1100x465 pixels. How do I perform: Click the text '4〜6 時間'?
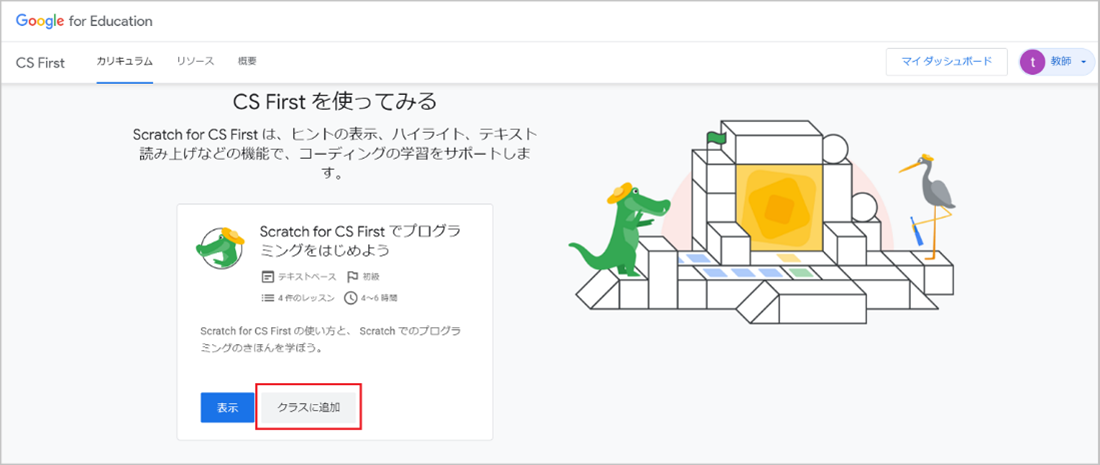[380, 297]
